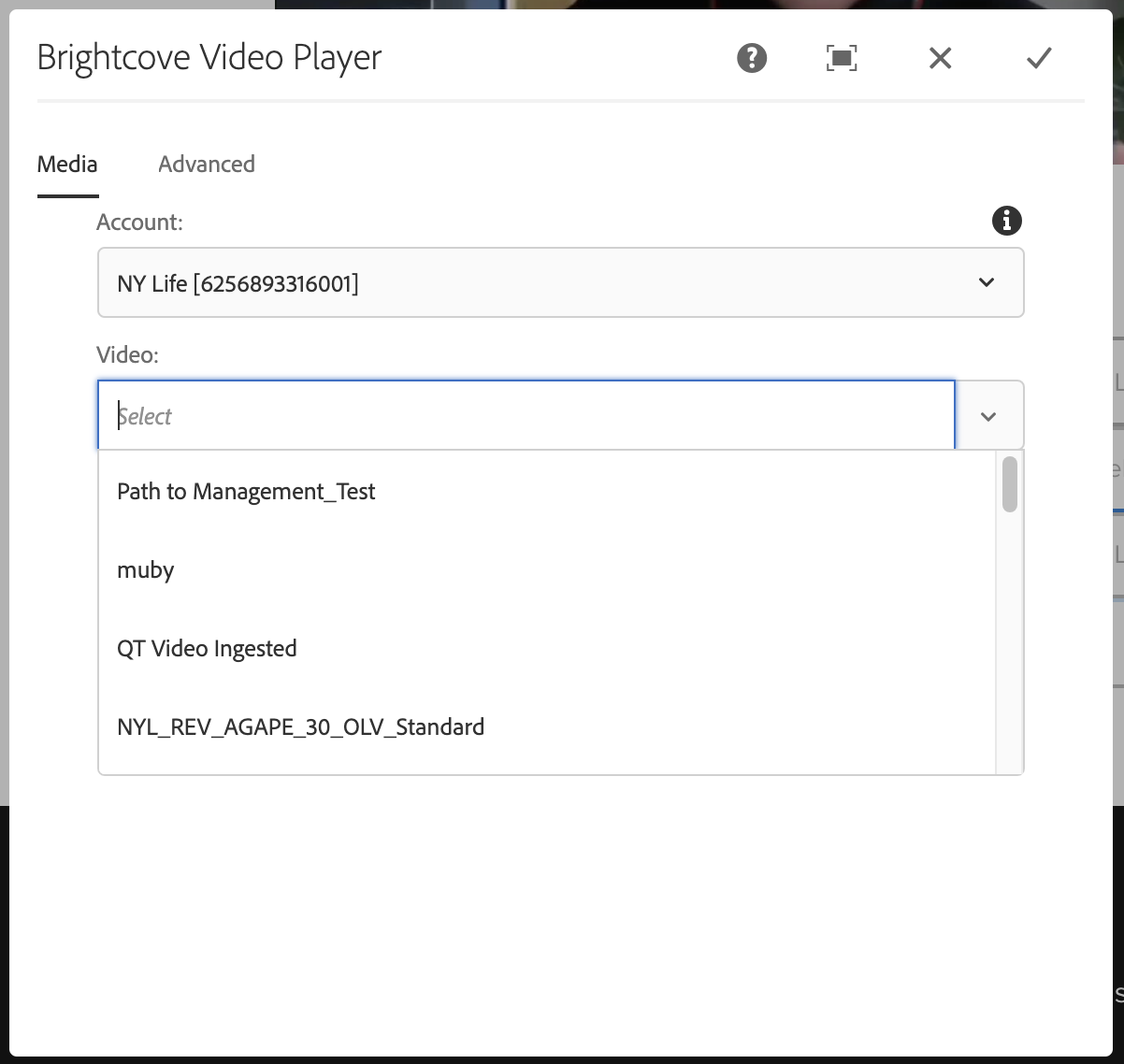Select the video named muby
1124x1064 pixels.
[x=145, y=570]
